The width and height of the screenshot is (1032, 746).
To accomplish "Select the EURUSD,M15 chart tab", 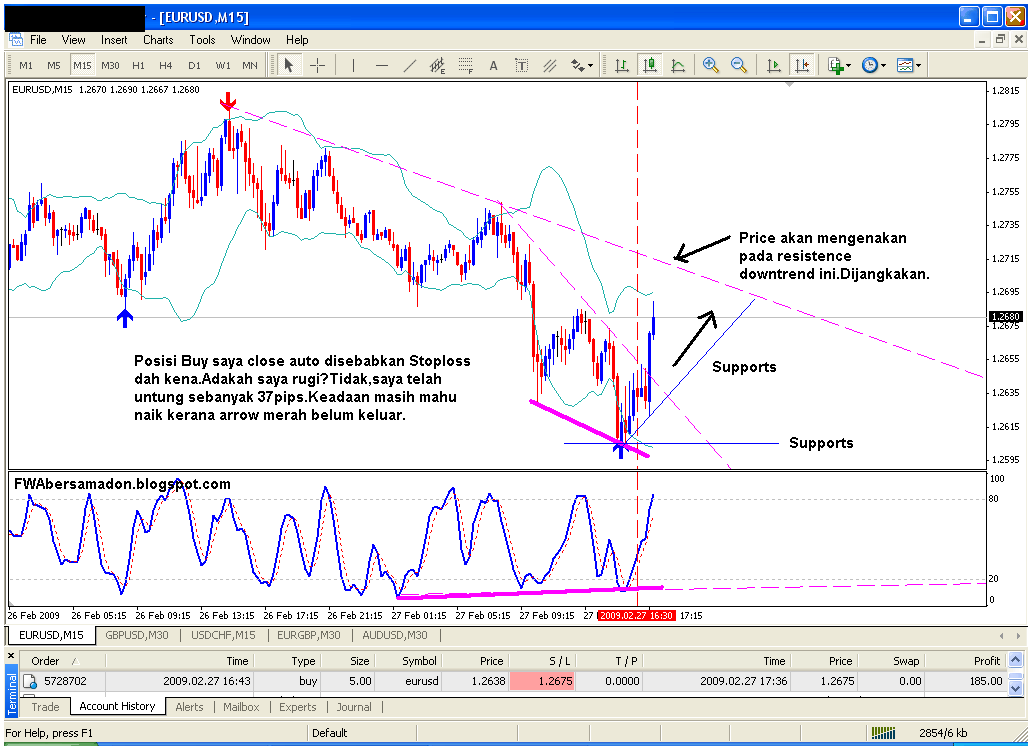I will pyautogui.click(x=51, y=635).
